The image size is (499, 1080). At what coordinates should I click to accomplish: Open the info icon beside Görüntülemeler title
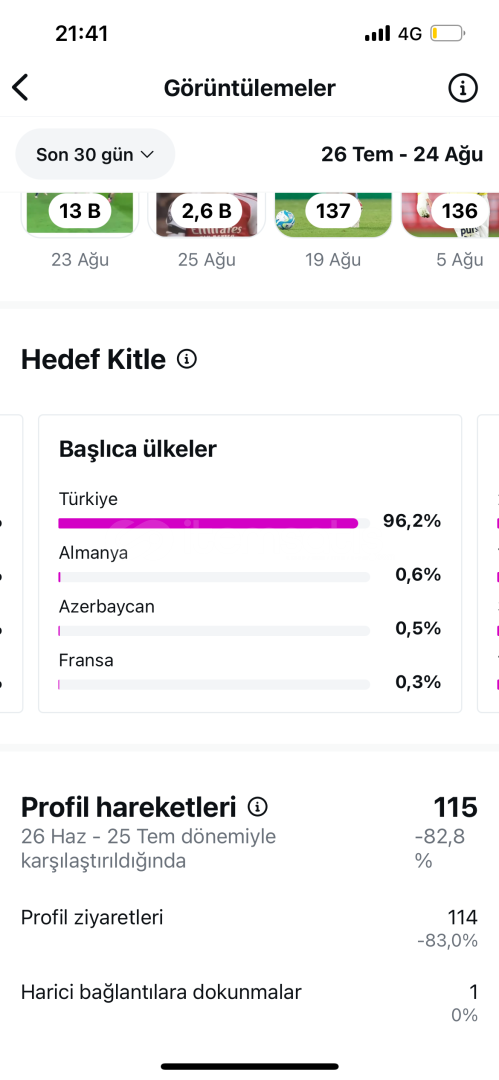point(462,88)
